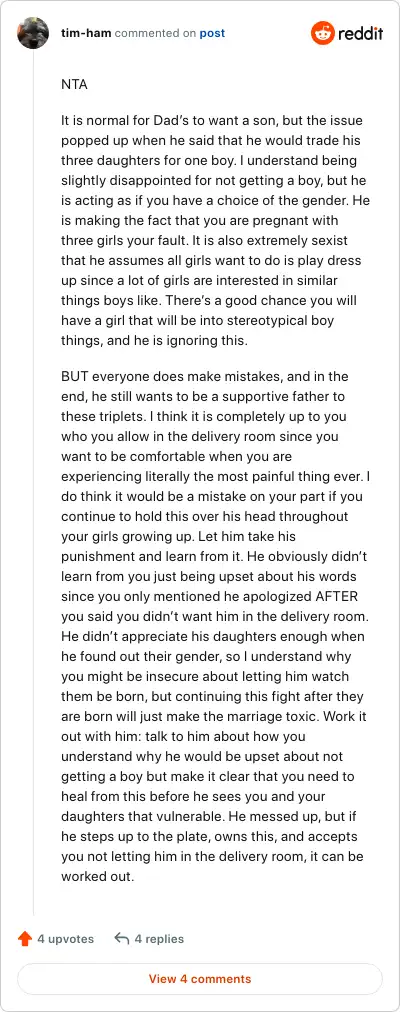Click the "NTA" verdict text

74,84
